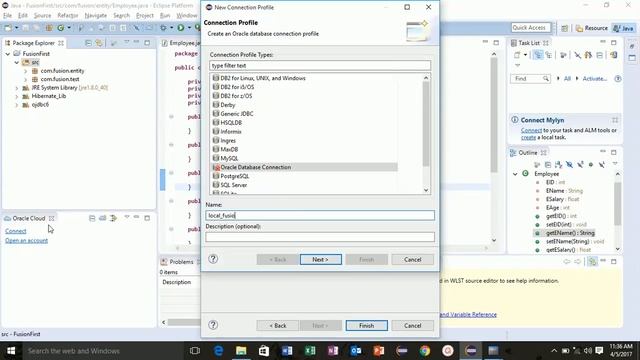Open the File menu
Viewport: 640px width, 360px height.
(7, 16)
